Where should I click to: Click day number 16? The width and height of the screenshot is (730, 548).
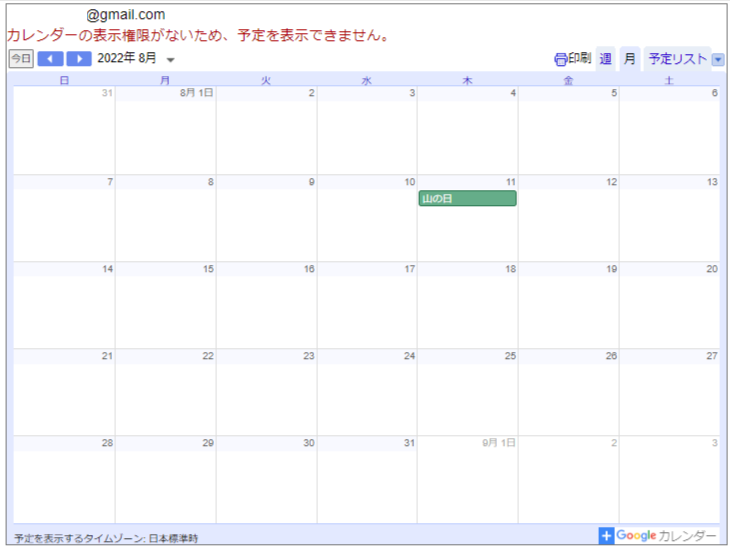pos(309,269)
